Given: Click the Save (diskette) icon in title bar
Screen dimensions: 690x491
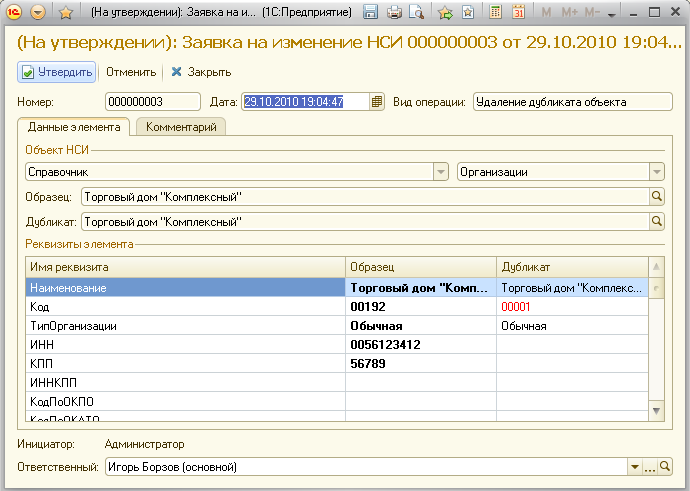Looking at the screenshot, I should click(x=371, y=13).
